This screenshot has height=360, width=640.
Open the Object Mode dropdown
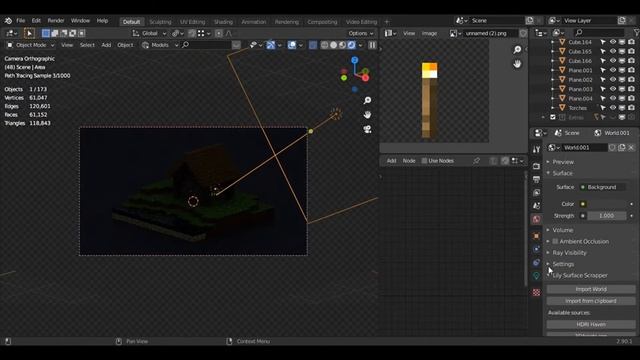[x=30, y=45]
